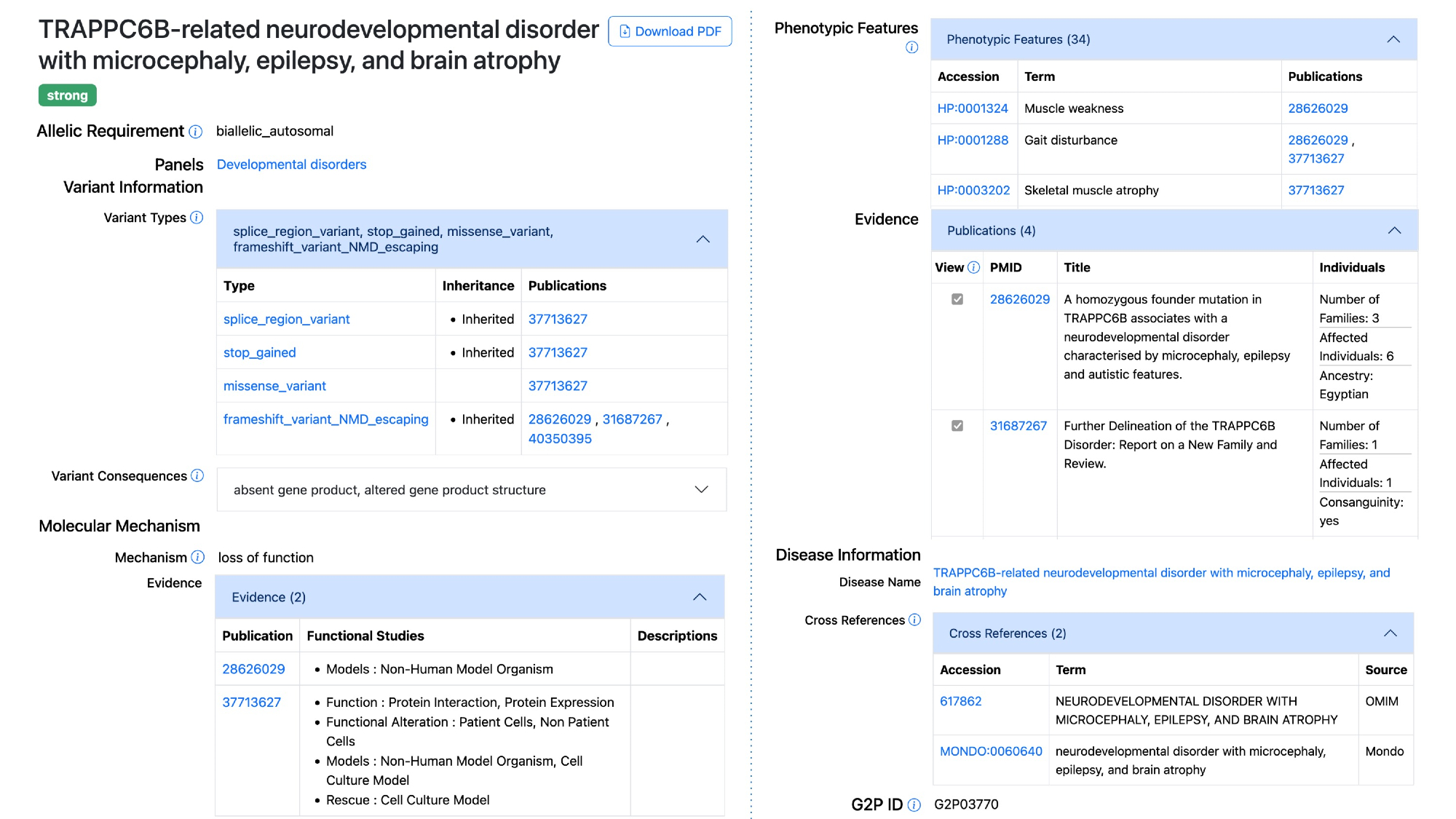Screen dimensions: 1456x819
Task: Collapse the Variant Types panel
Action: click(x=703, y=239)
